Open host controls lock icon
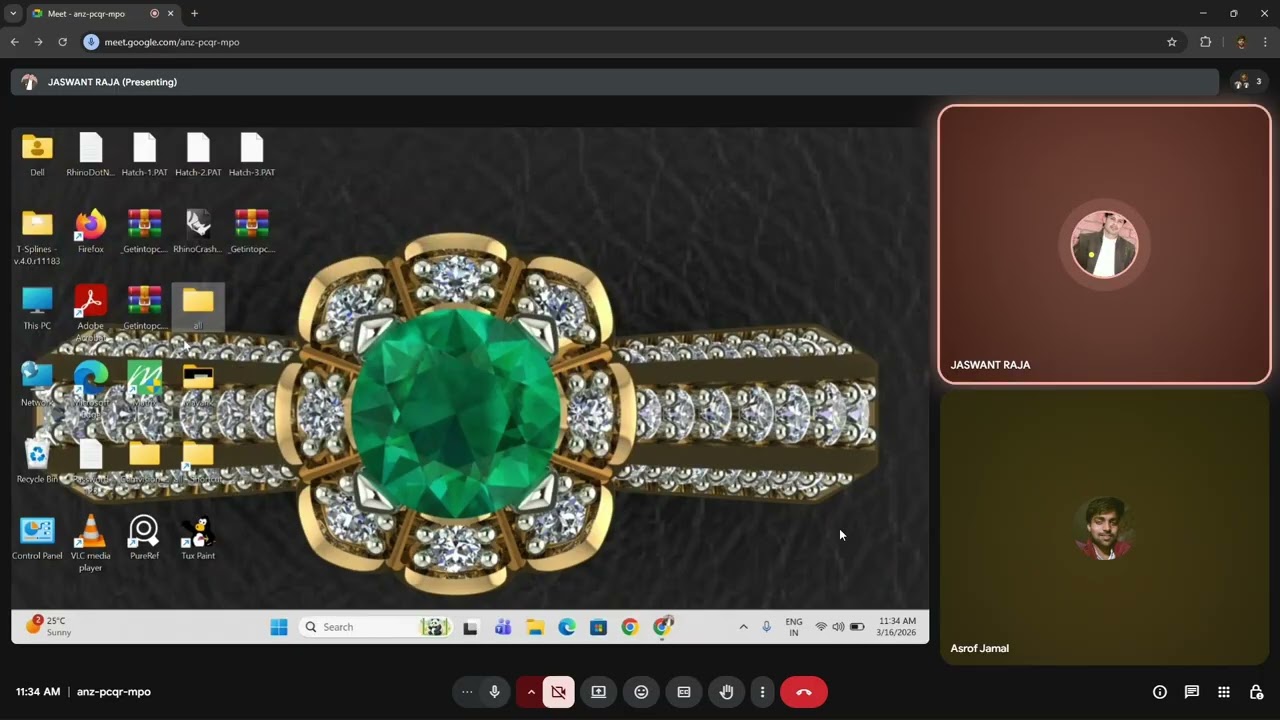Image resolution: width=1280 pixels, height=720 pixels. (1257, 692)
